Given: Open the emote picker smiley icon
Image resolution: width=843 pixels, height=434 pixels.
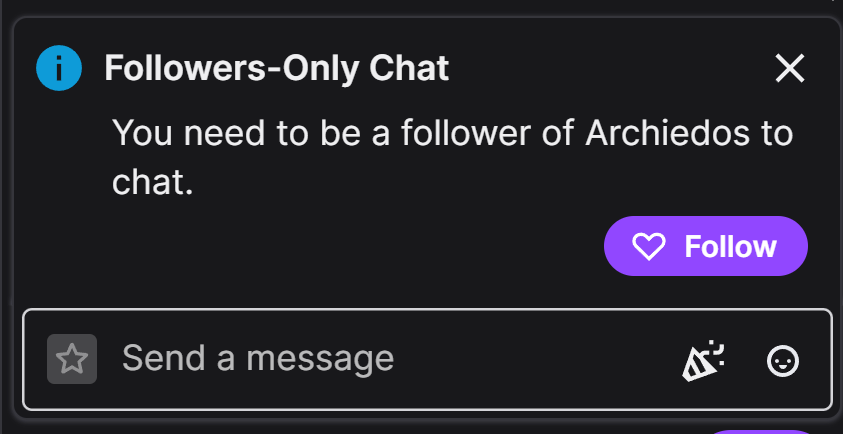Looking at the screenshot, I should [783, 360].
